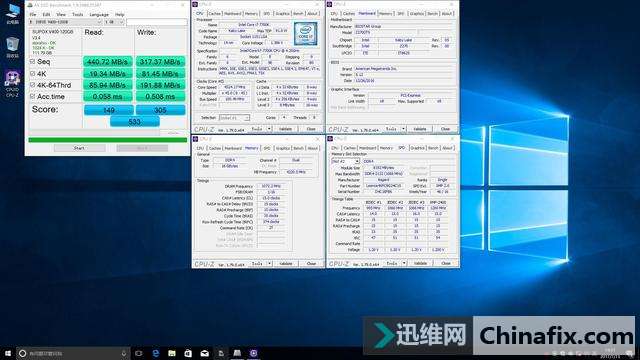The height and width of the screenshot is (360, 640).
Task: Open the Help menu in AS SSD Benchmark
Action: pos(119,14)
